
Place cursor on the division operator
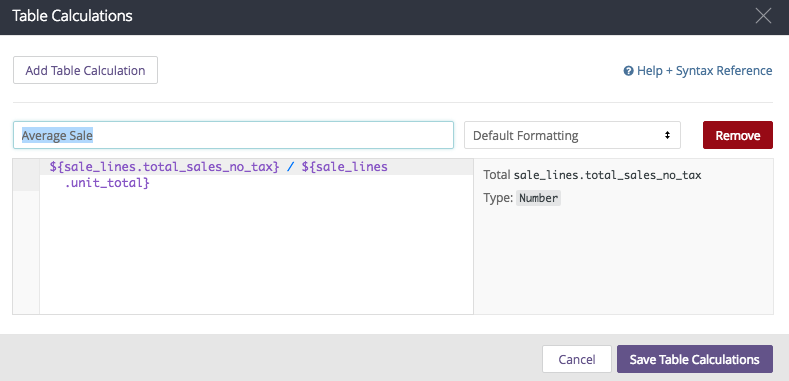(290, 167)
